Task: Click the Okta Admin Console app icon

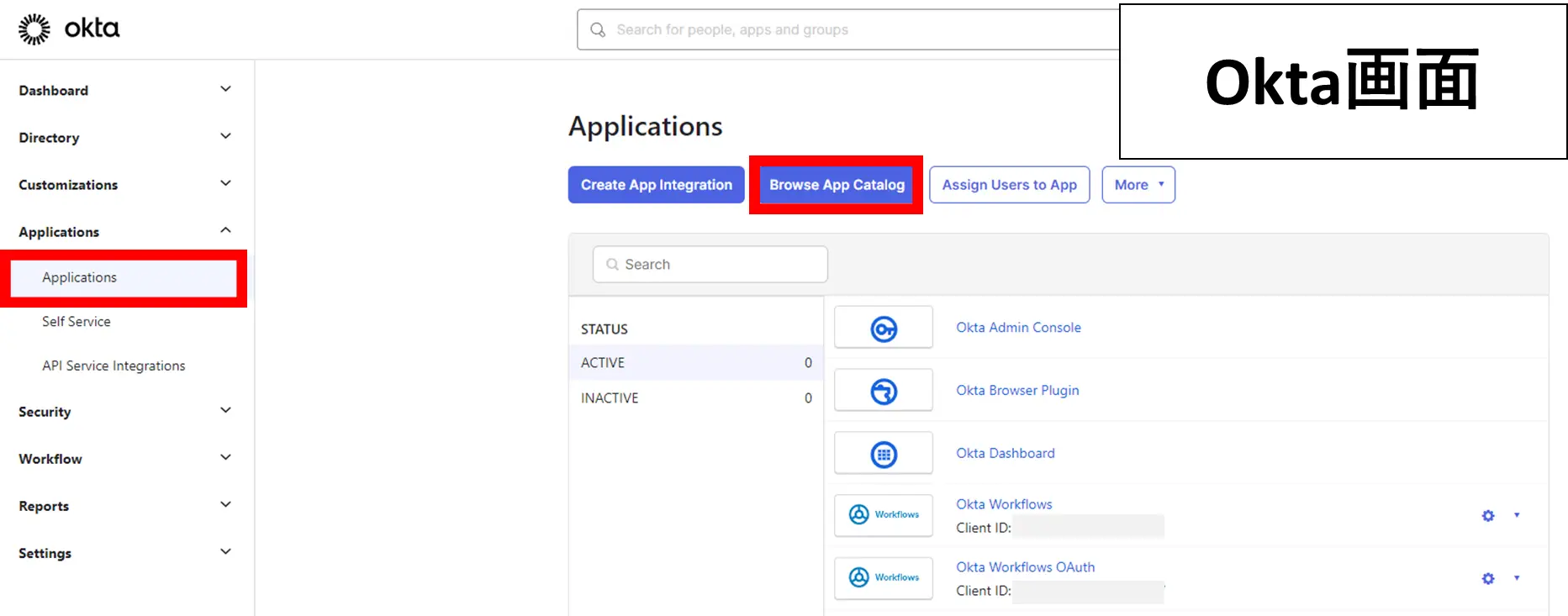Action: [x=884, y=328]
